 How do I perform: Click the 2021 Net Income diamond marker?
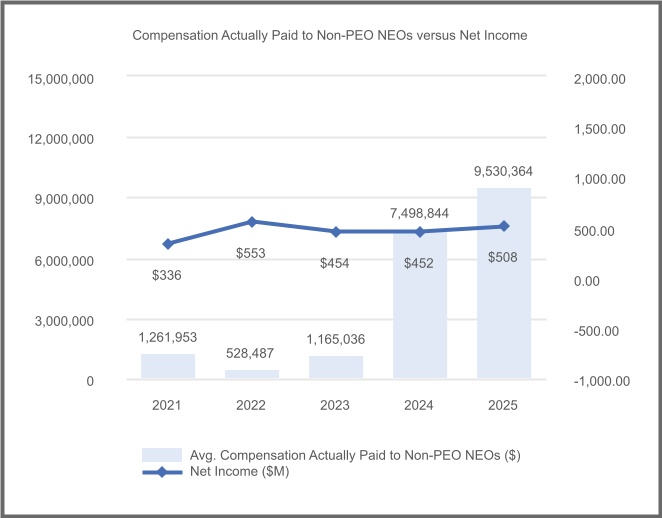click(167, 243)
